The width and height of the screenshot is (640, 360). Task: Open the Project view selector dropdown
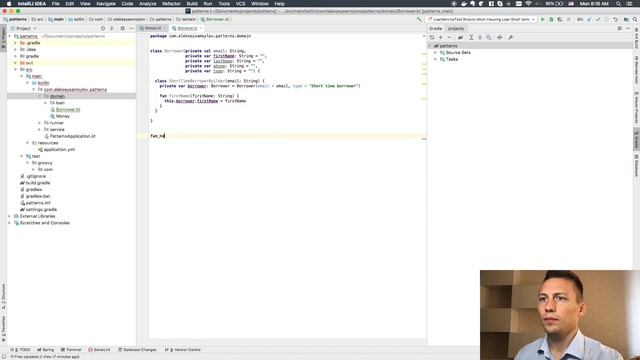[x=24, y=29]
